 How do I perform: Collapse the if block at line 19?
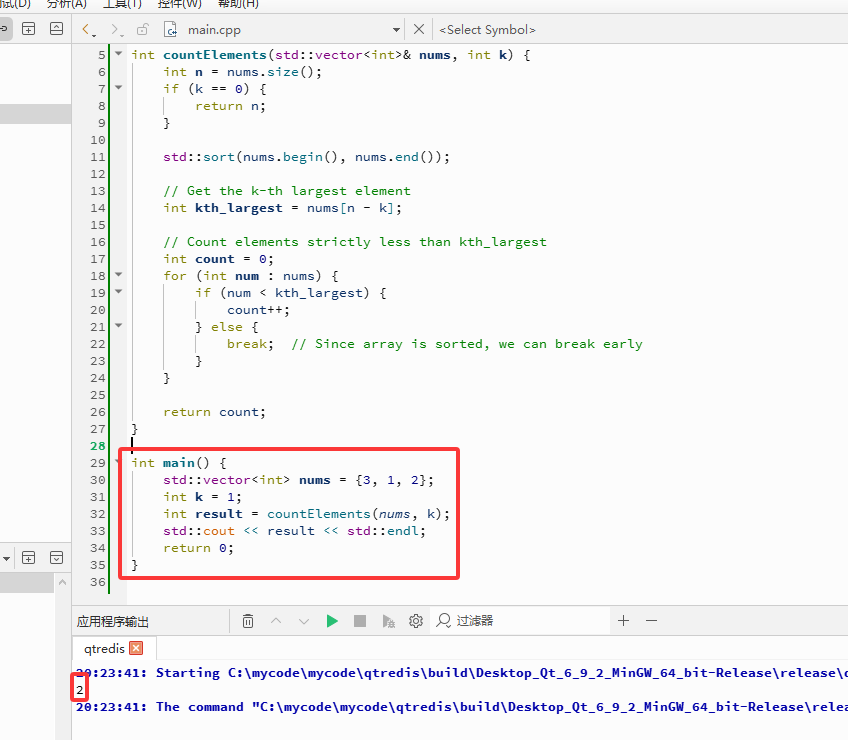tap(118, 292)
